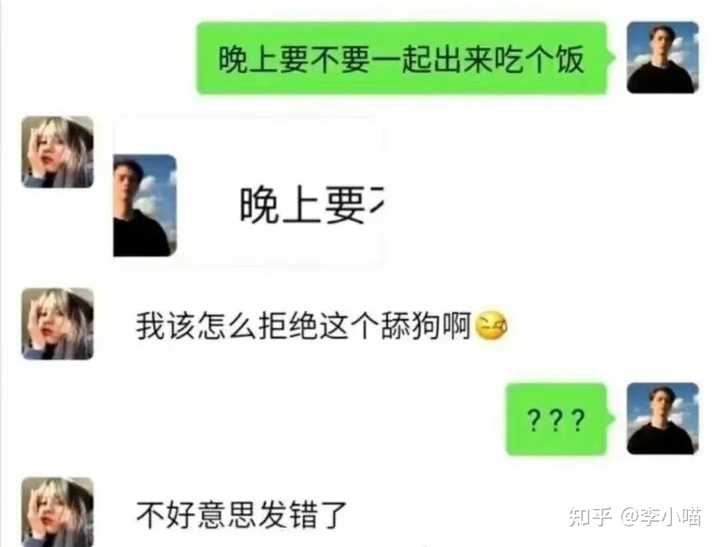The height and width of the screenshot is (547, 720).
Task: Open man's avatar beside the ??? bubble
Action: point(663,418)
